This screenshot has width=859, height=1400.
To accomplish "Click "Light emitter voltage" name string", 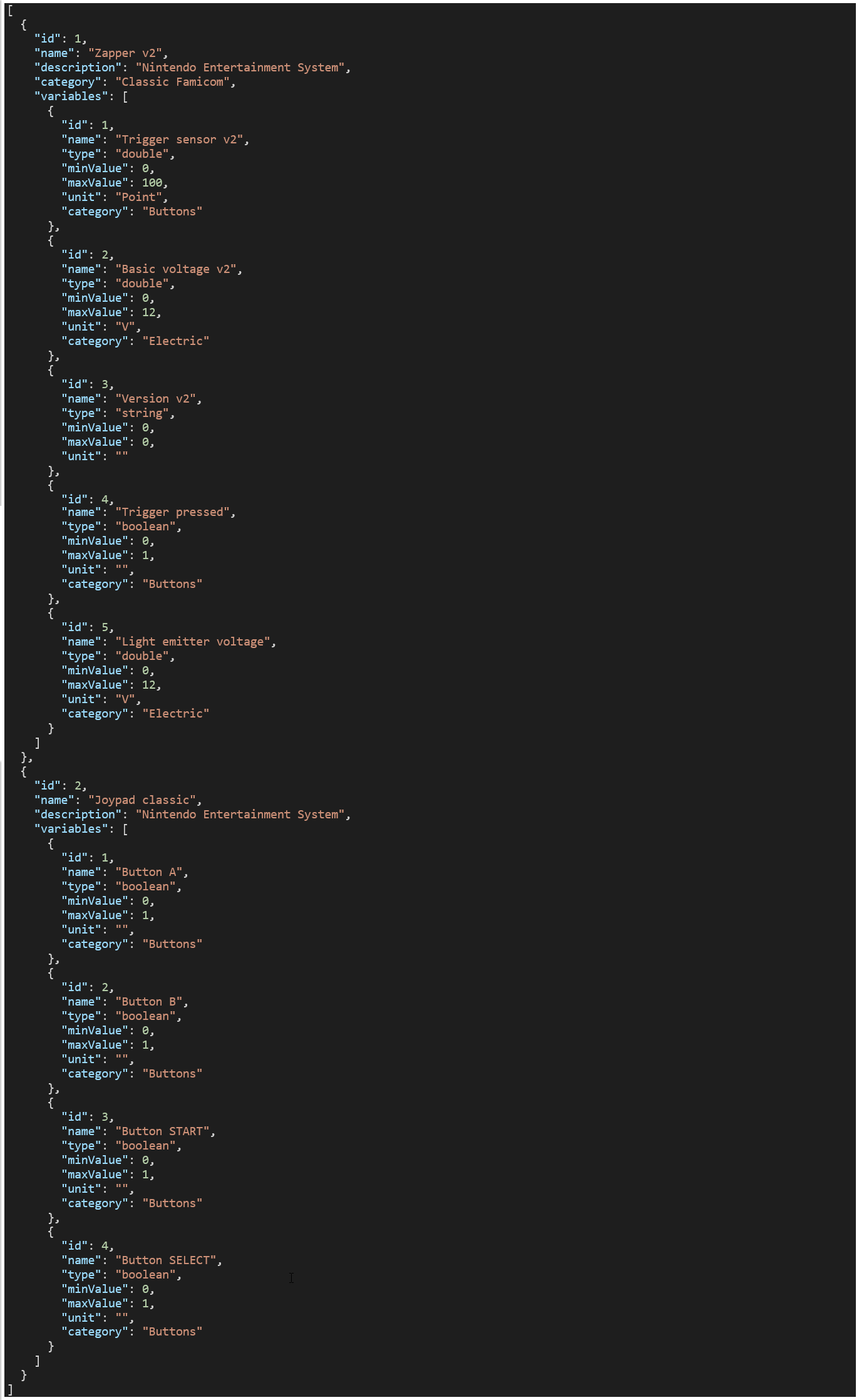I will [192, 642].
